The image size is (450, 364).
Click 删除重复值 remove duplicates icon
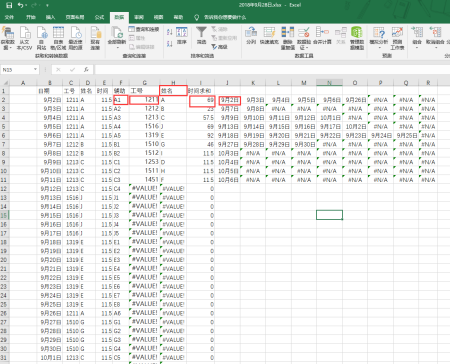pyautogui.click(x=287, y=38)
